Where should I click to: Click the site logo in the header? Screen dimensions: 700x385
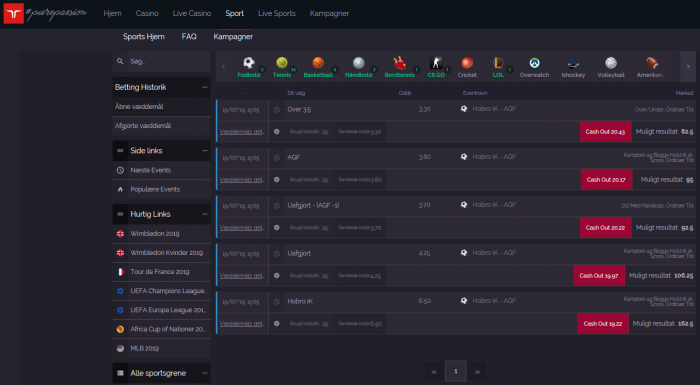[13, 13]
